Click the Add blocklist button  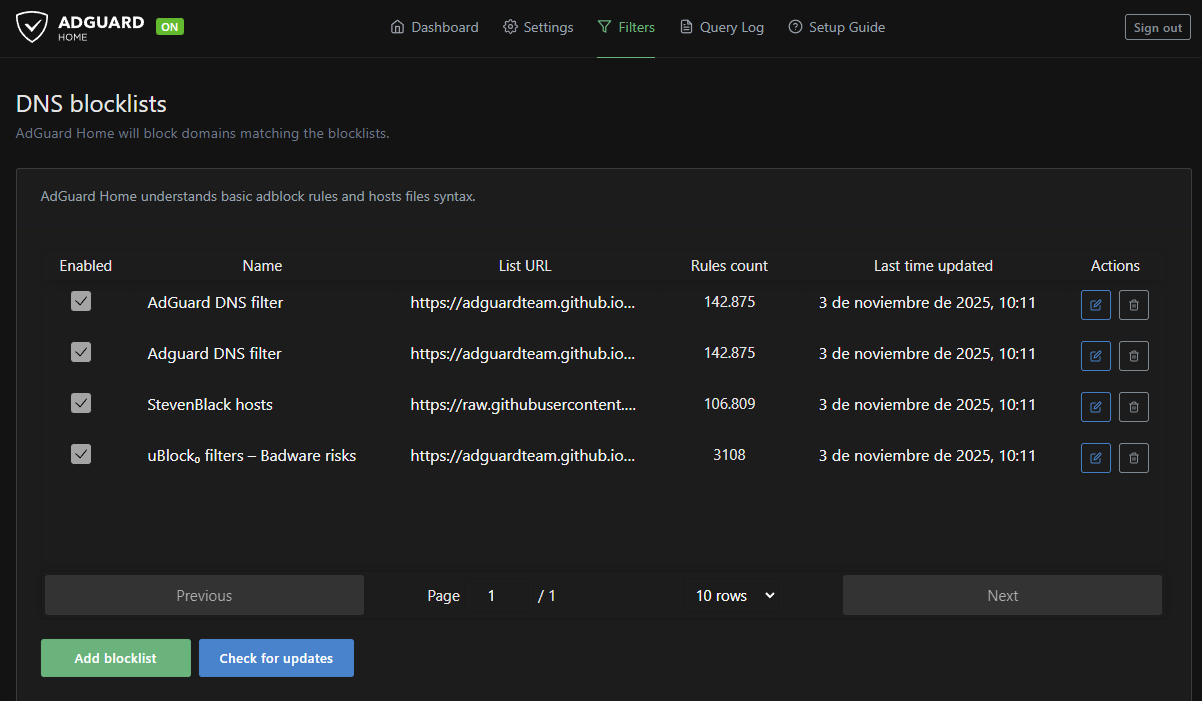[115, 658]
